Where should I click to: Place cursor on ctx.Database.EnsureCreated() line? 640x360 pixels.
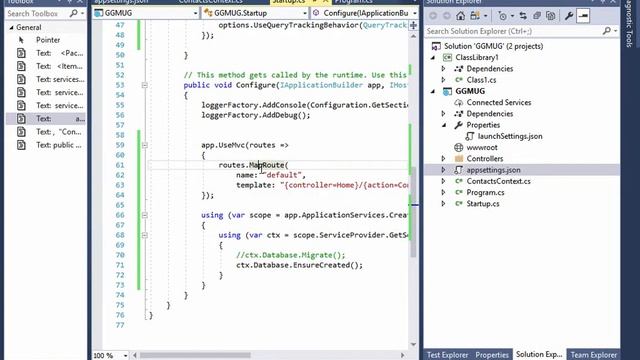(x=299, y=265)
